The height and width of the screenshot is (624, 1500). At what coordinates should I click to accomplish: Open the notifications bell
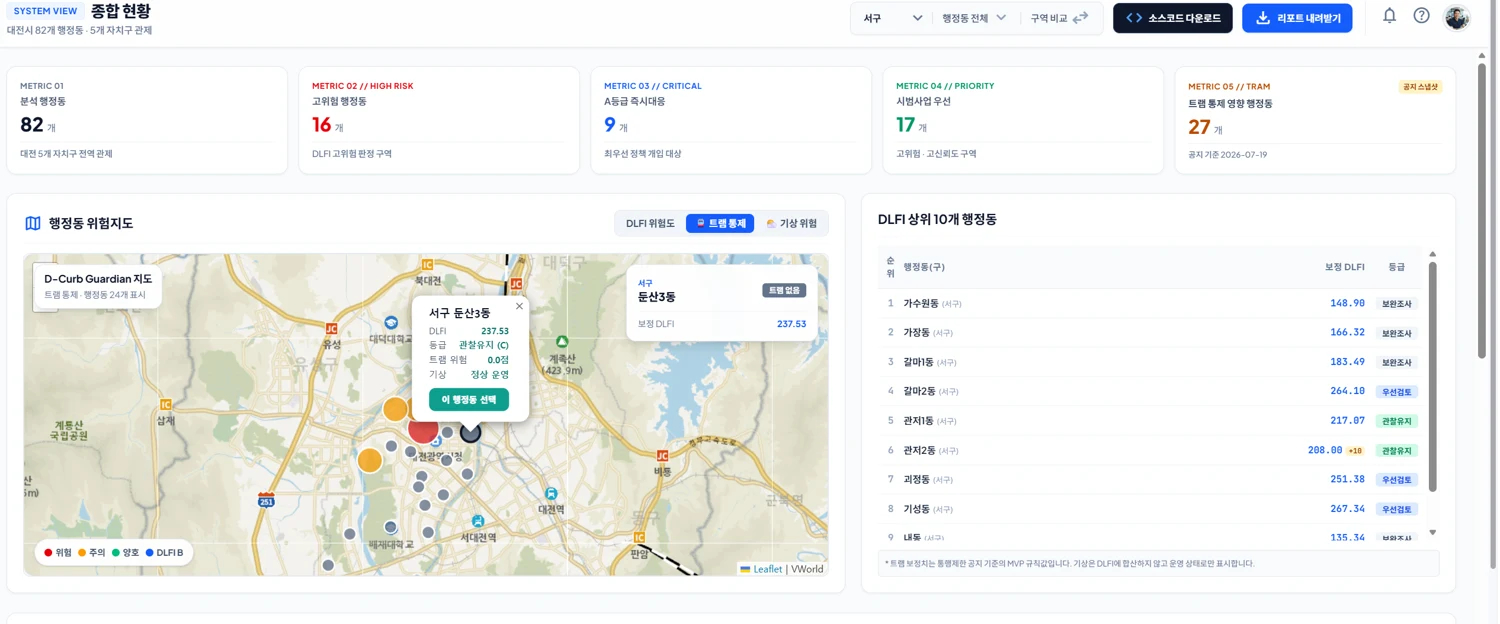click(x=1389, y=16)
